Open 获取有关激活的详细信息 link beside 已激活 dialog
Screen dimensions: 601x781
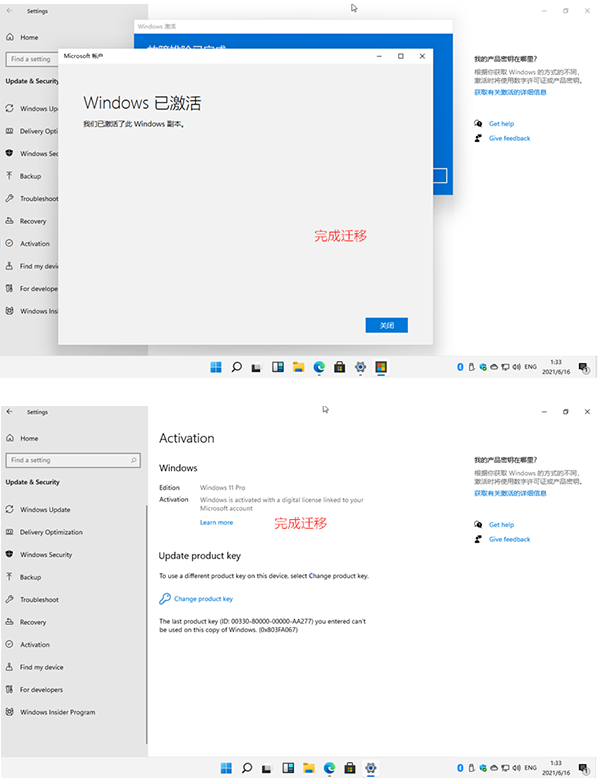coord(510,92)
